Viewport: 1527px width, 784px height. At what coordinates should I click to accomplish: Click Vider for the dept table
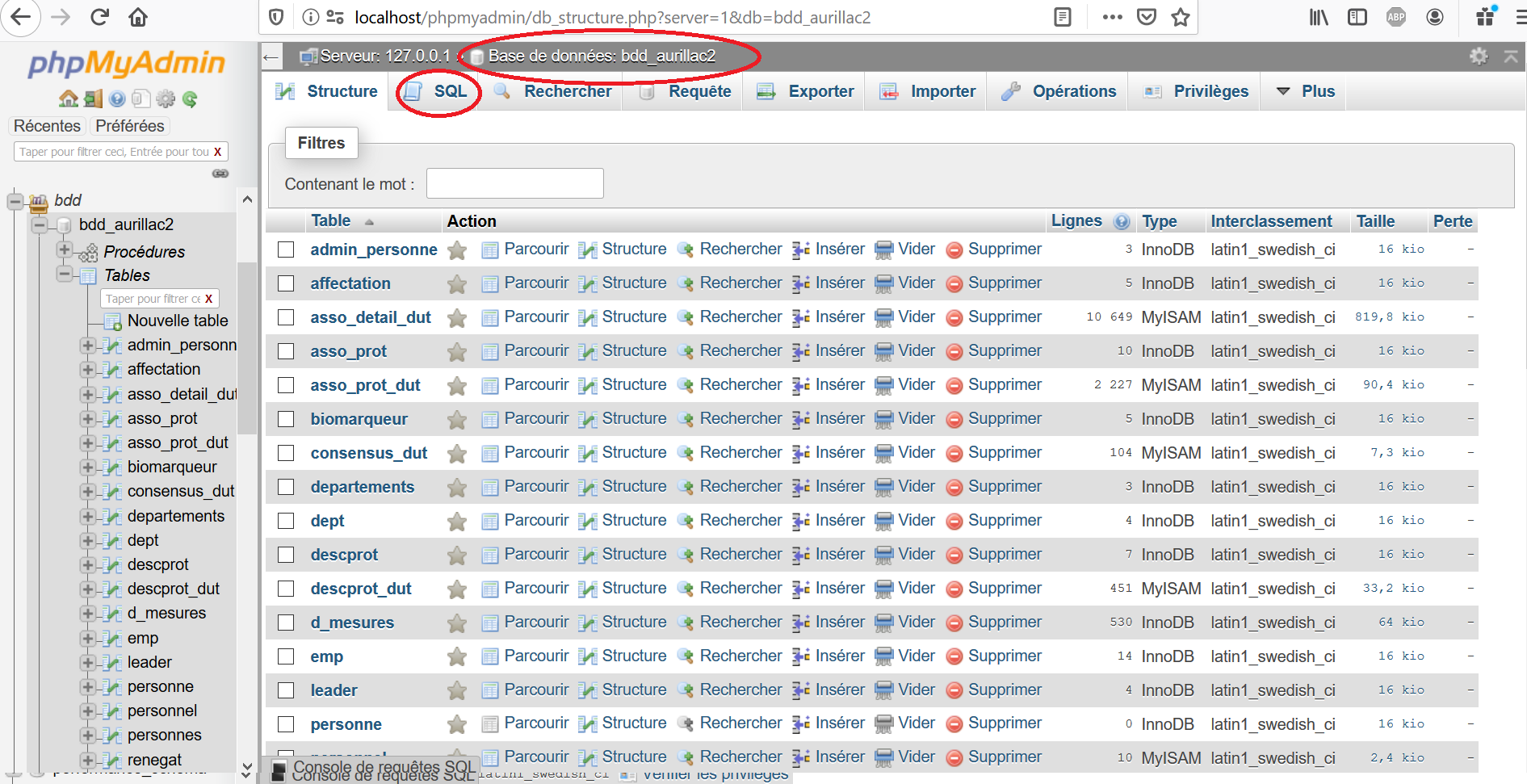coord(916,521)
